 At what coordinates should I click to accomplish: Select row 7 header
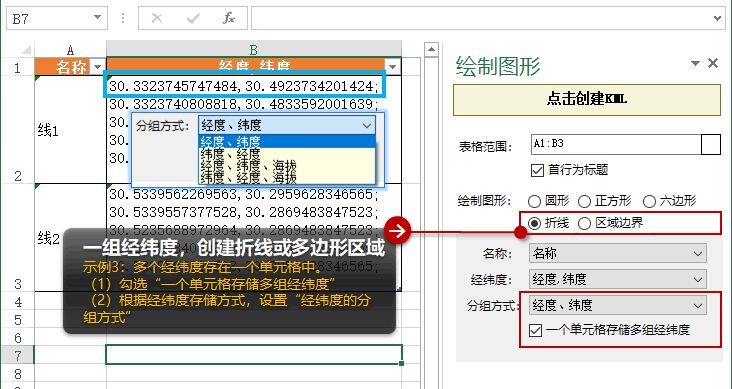(x=18, y=355)
